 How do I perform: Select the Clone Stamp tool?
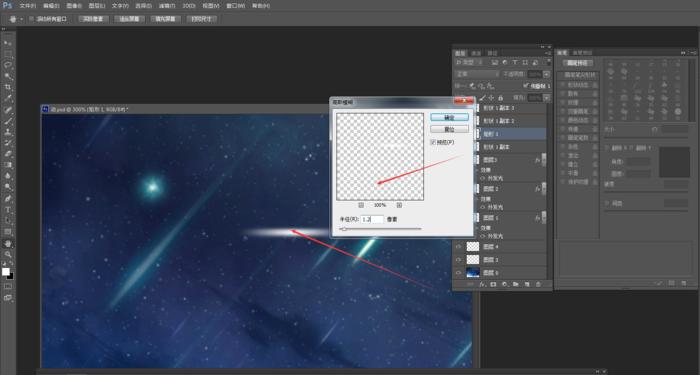point(8,132)
